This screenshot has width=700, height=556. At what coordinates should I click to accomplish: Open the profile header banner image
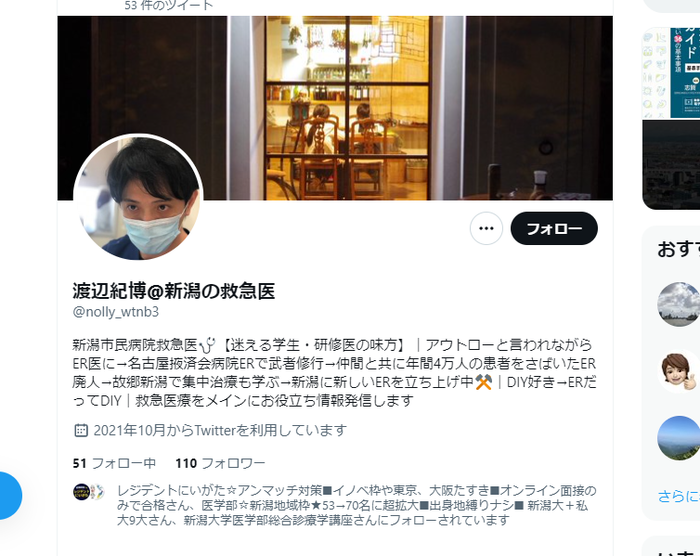pos(335,108)
